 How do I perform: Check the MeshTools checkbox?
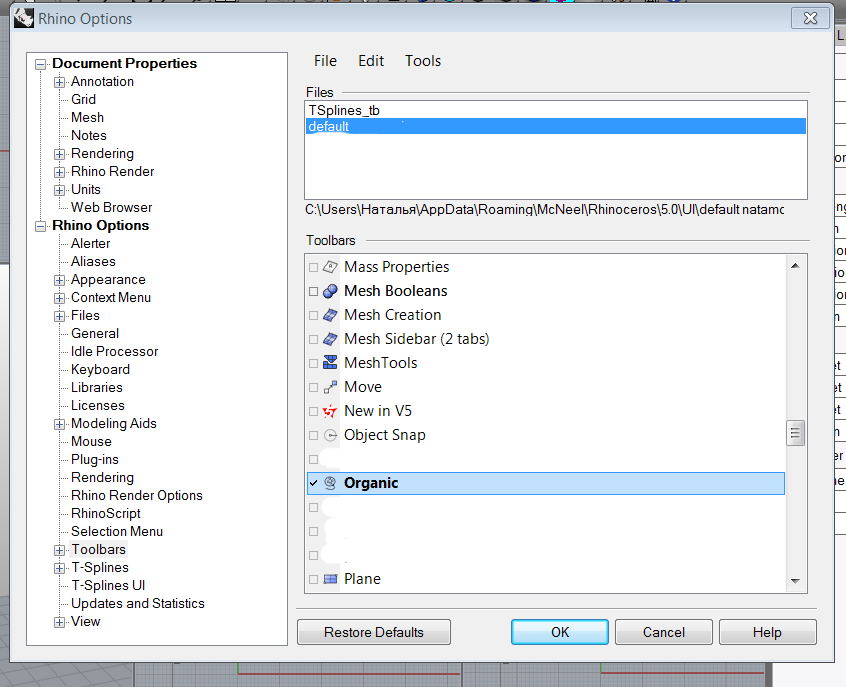coord(313,364)
